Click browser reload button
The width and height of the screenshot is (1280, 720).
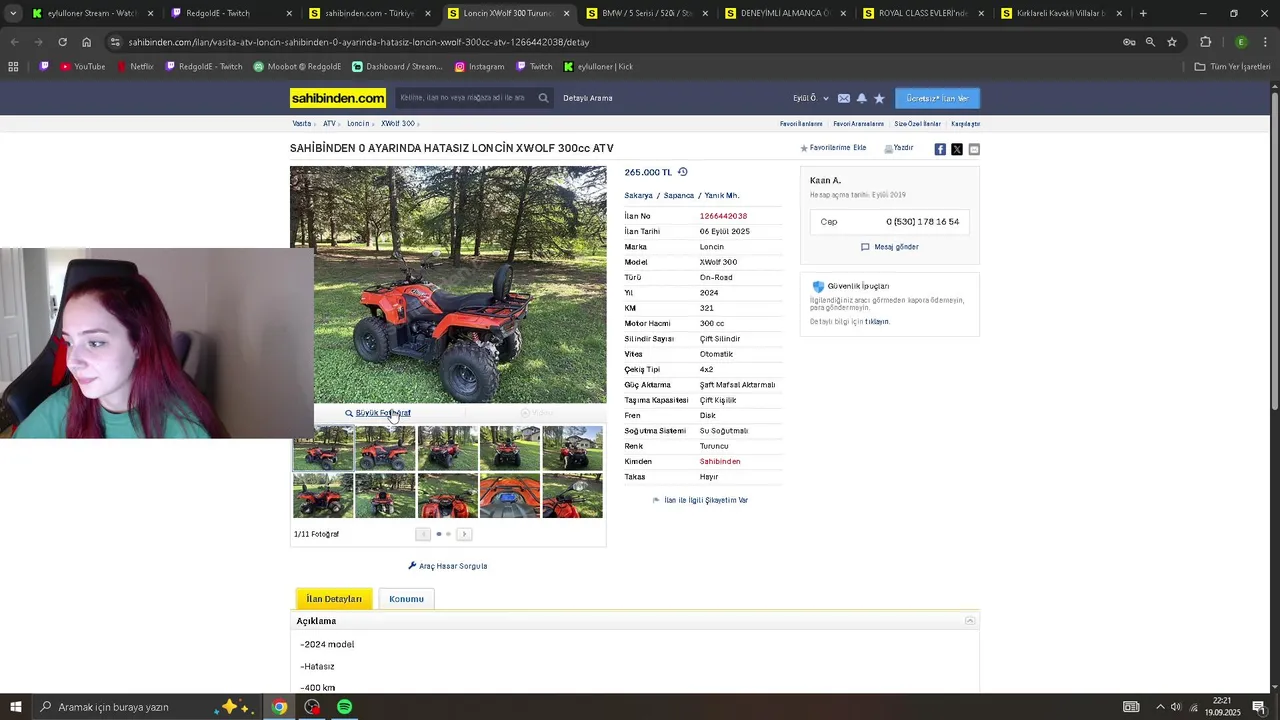coord(62,42)
